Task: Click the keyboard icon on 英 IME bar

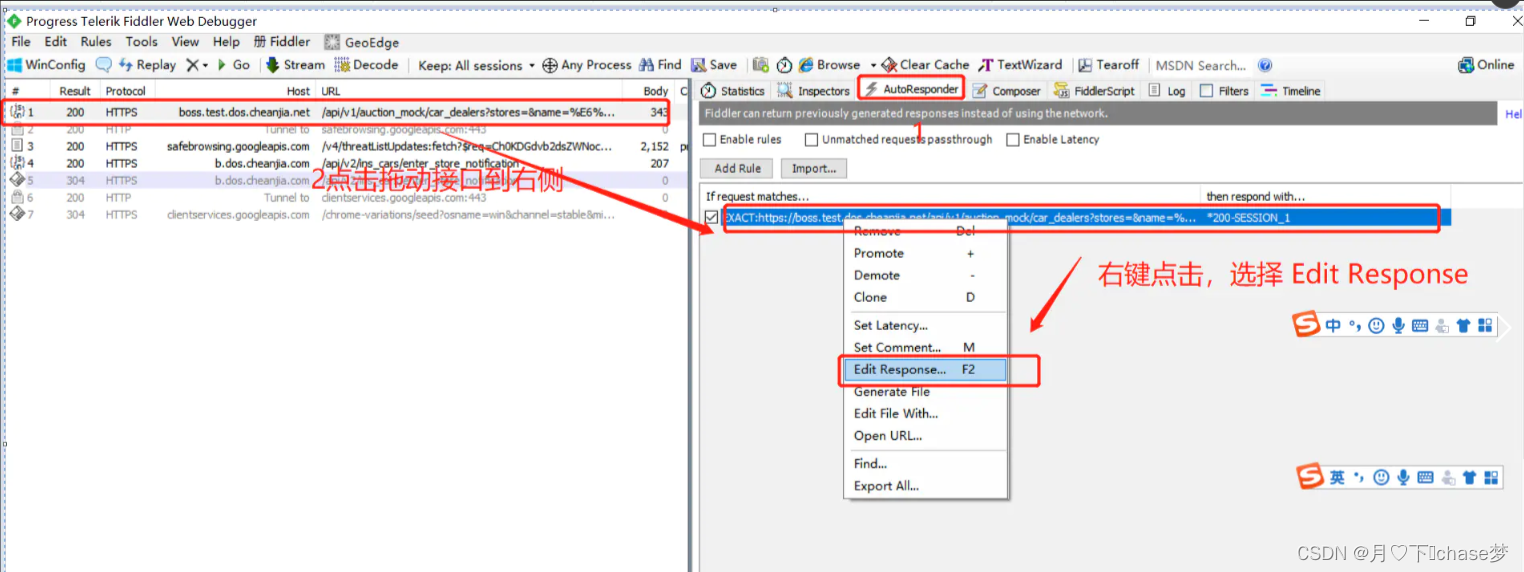Action: click(x=1426, y=478)
